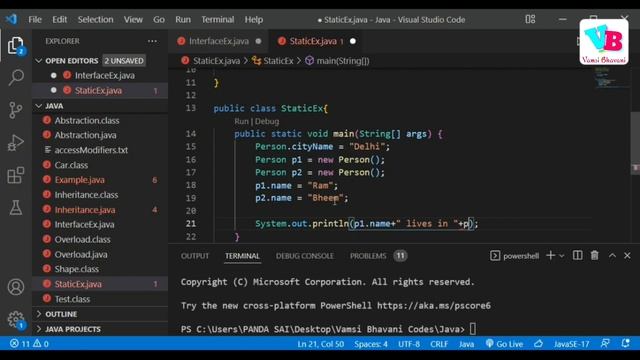Open the Extensions view

coord(16,176)
